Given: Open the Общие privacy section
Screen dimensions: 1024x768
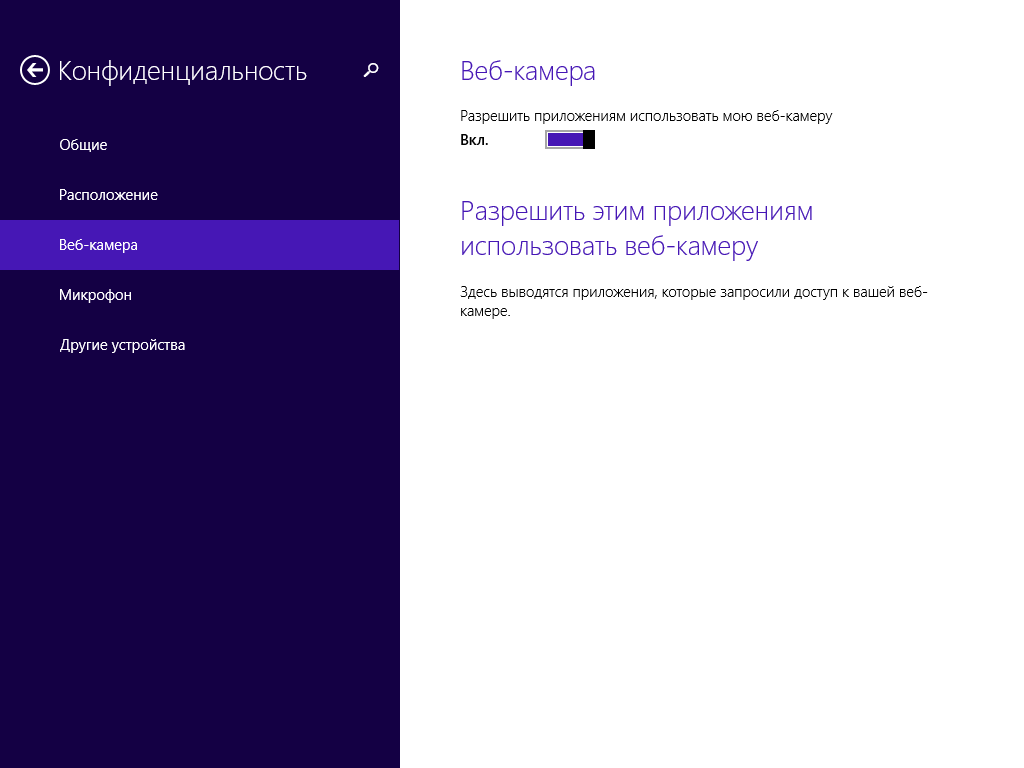Looking at the screenshot, I should pyautogui.click(x=83, y=145).
